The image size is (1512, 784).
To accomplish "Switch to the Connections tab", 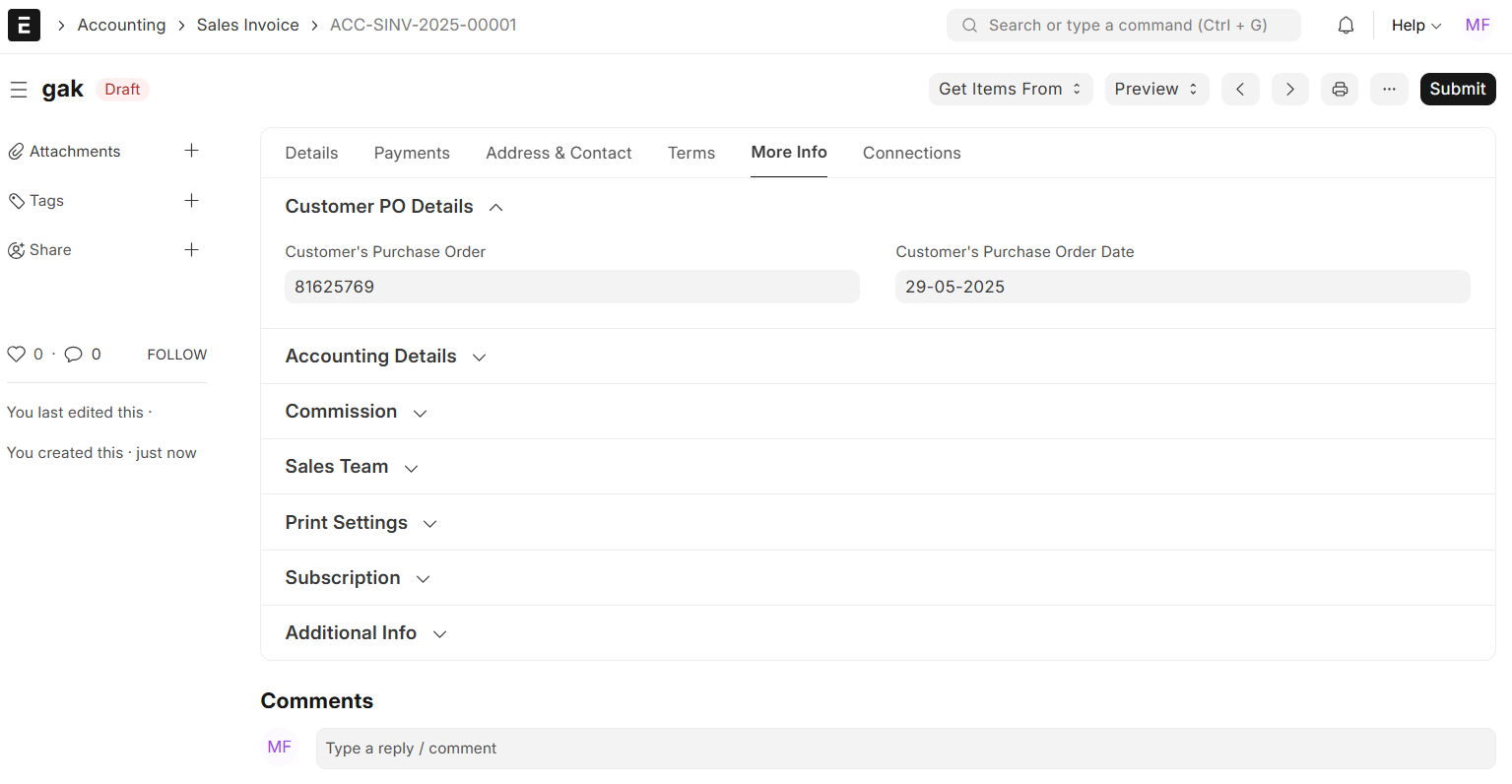I will click(x=911, y=153).
